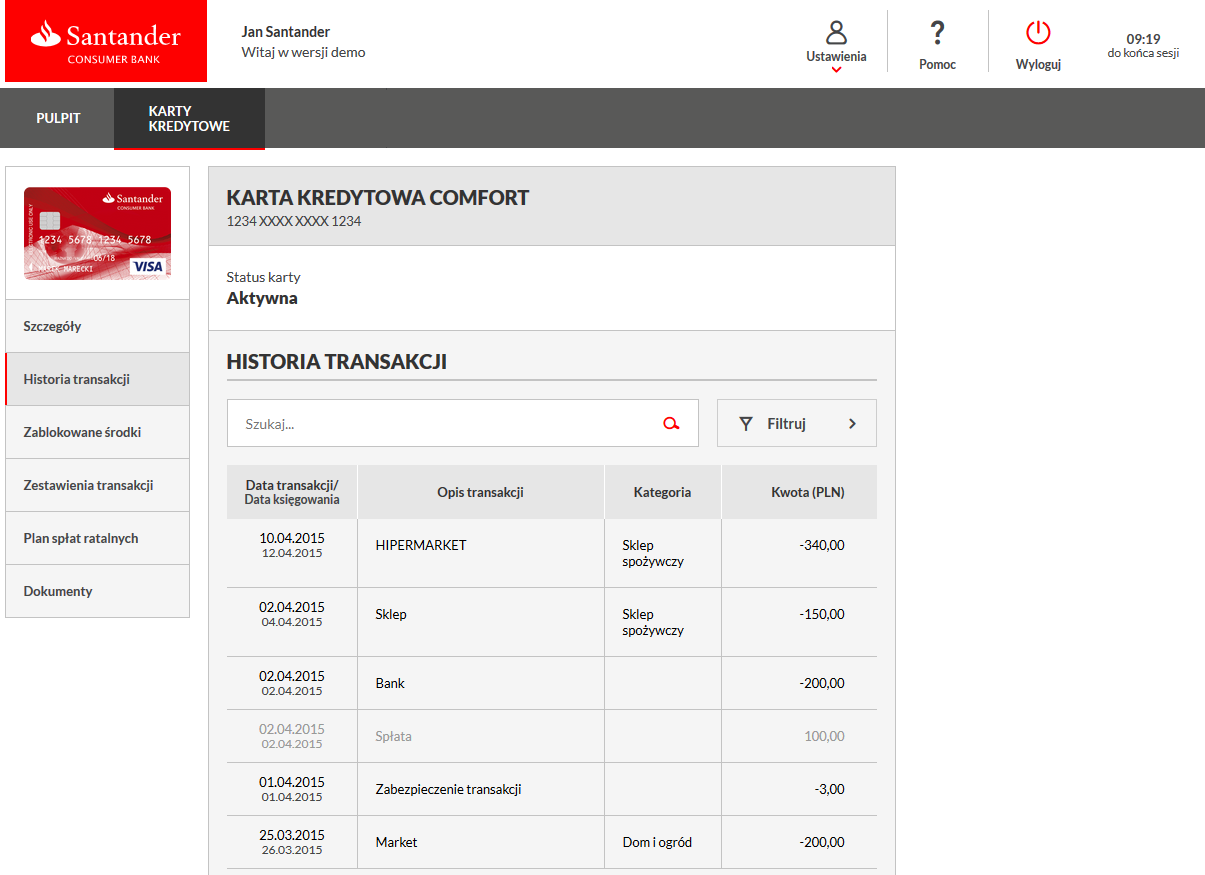This screenshot has width=1205, height=875.
Task: Click the Ustawienia label
Action: coord(836,57)
